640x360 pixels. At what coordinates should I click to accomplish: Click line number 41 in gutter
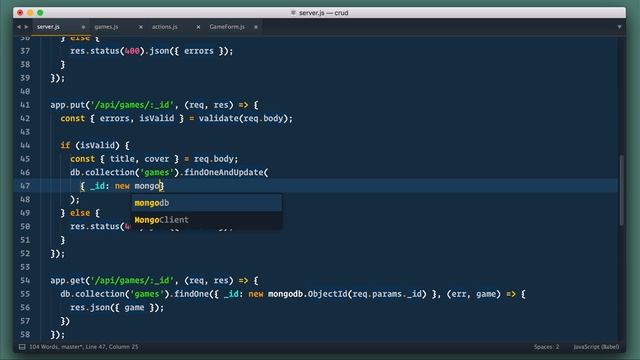coord(25,105)
